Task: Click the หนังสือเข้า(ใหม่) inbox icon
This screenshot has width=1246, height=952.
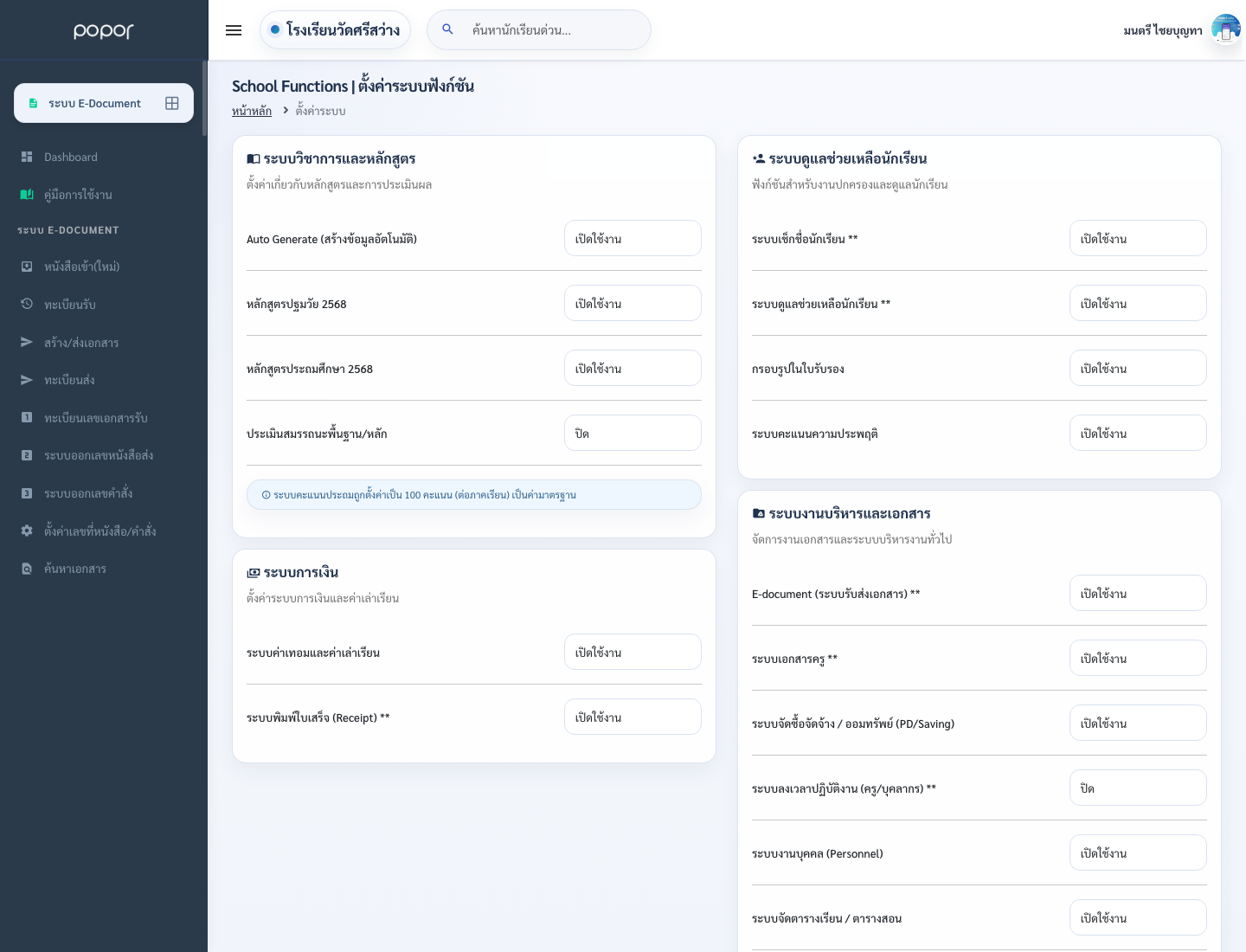Action: pos(27,267)
